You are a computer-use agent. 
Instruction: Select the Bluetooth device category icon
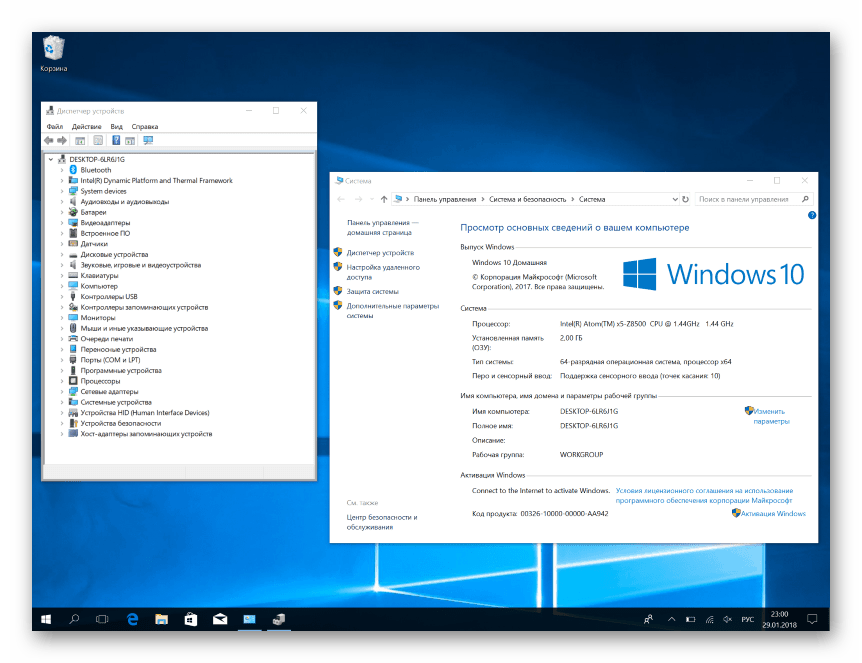point(73,170)
